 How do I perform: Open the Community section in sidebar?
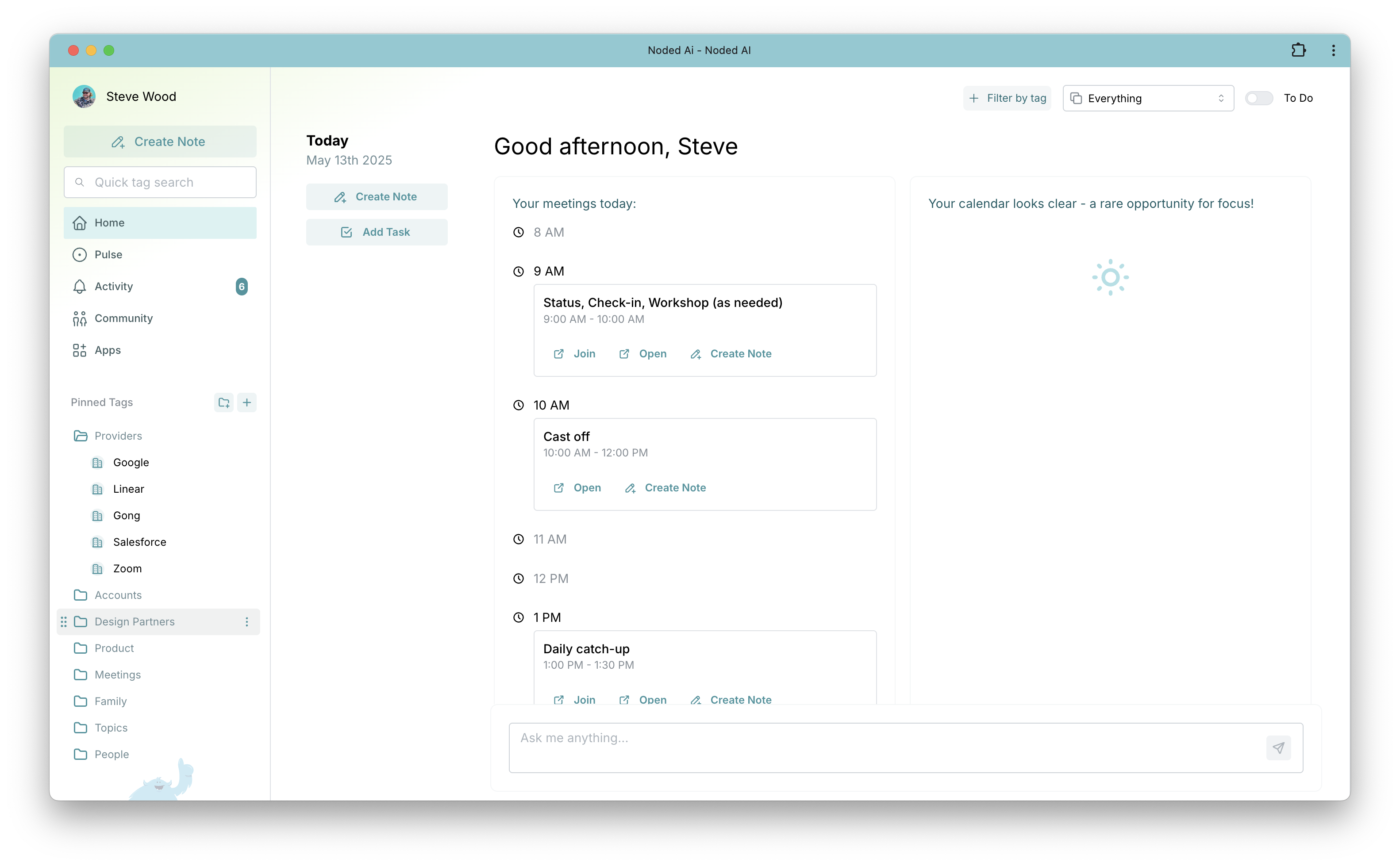[x=123, y=318]
